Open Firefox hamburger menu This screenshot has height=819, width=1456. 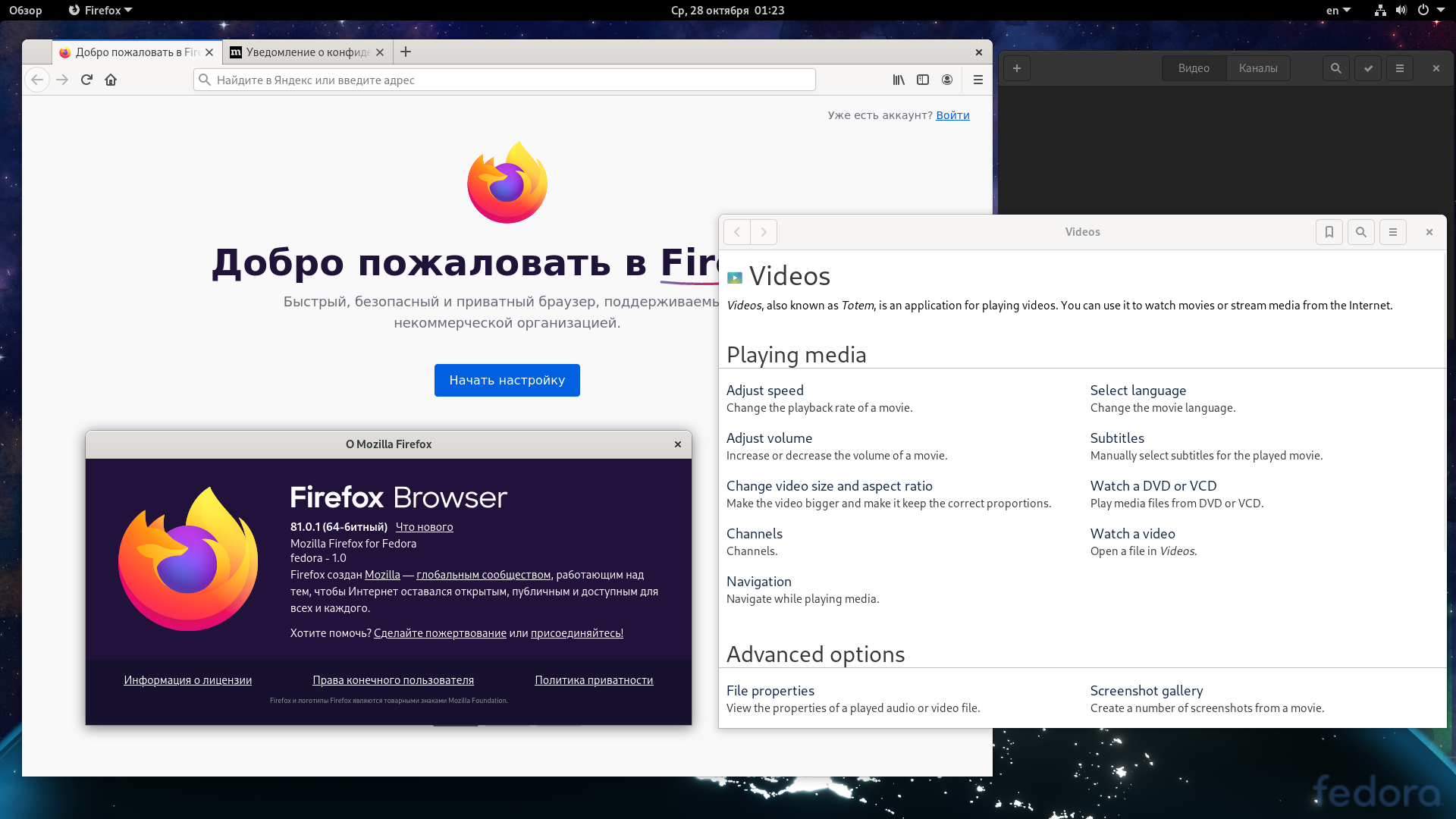978,80
